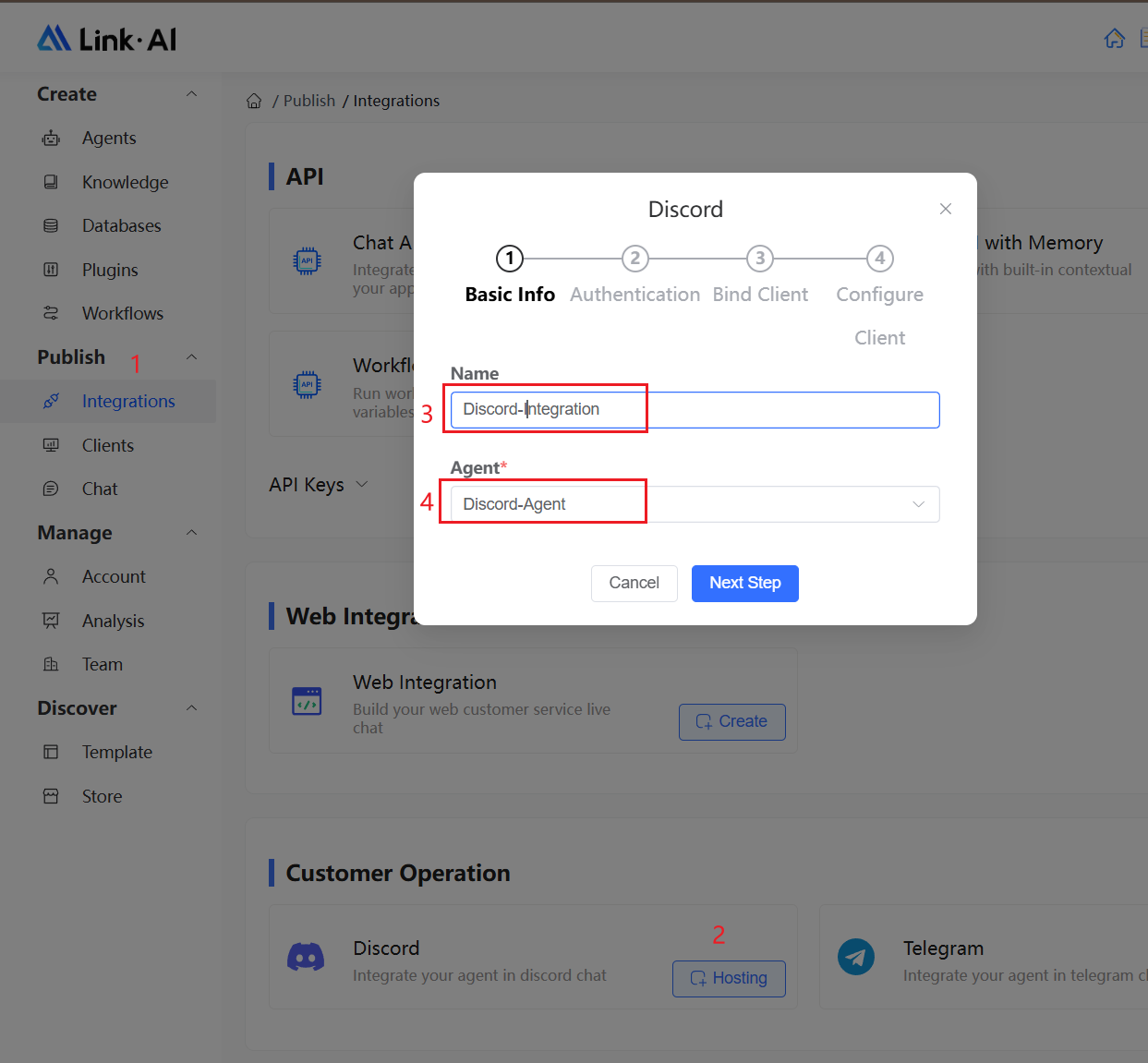The height and width of the screenshot is (1063, 1148).
Task: Click step 2 Authentication circle
Action: click(x=635, y=259)
